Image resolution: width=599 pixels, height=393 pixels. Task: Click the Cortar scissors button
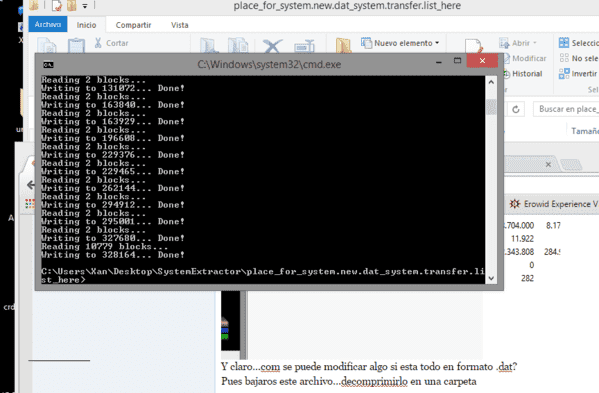coord(112,43)
